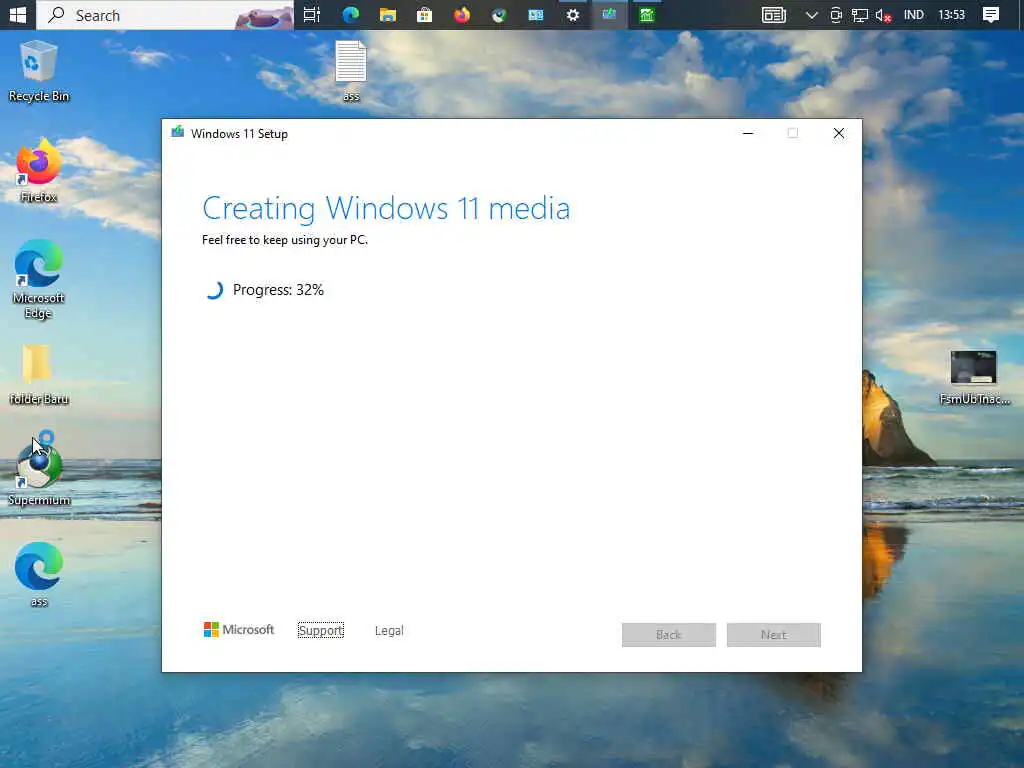The height and width of the screenshot is (768, 1024).
Task: Expand hidden system tray icons chevron
Action: 811,14
